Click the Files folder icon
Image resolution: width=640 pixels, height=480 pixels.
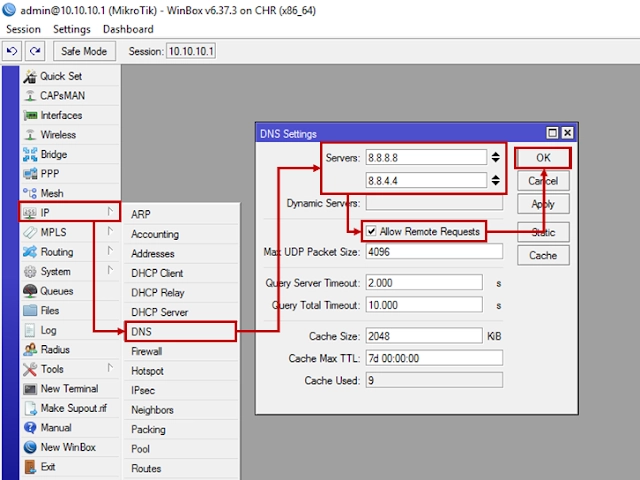pyautogui.click(x=30, y=311)
